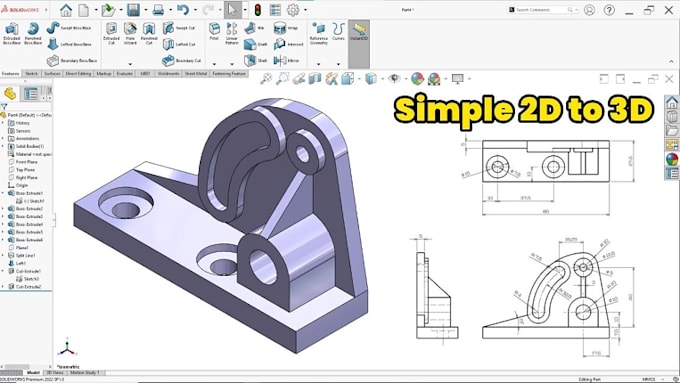Open Display Style dropdown

click(382, 79)
